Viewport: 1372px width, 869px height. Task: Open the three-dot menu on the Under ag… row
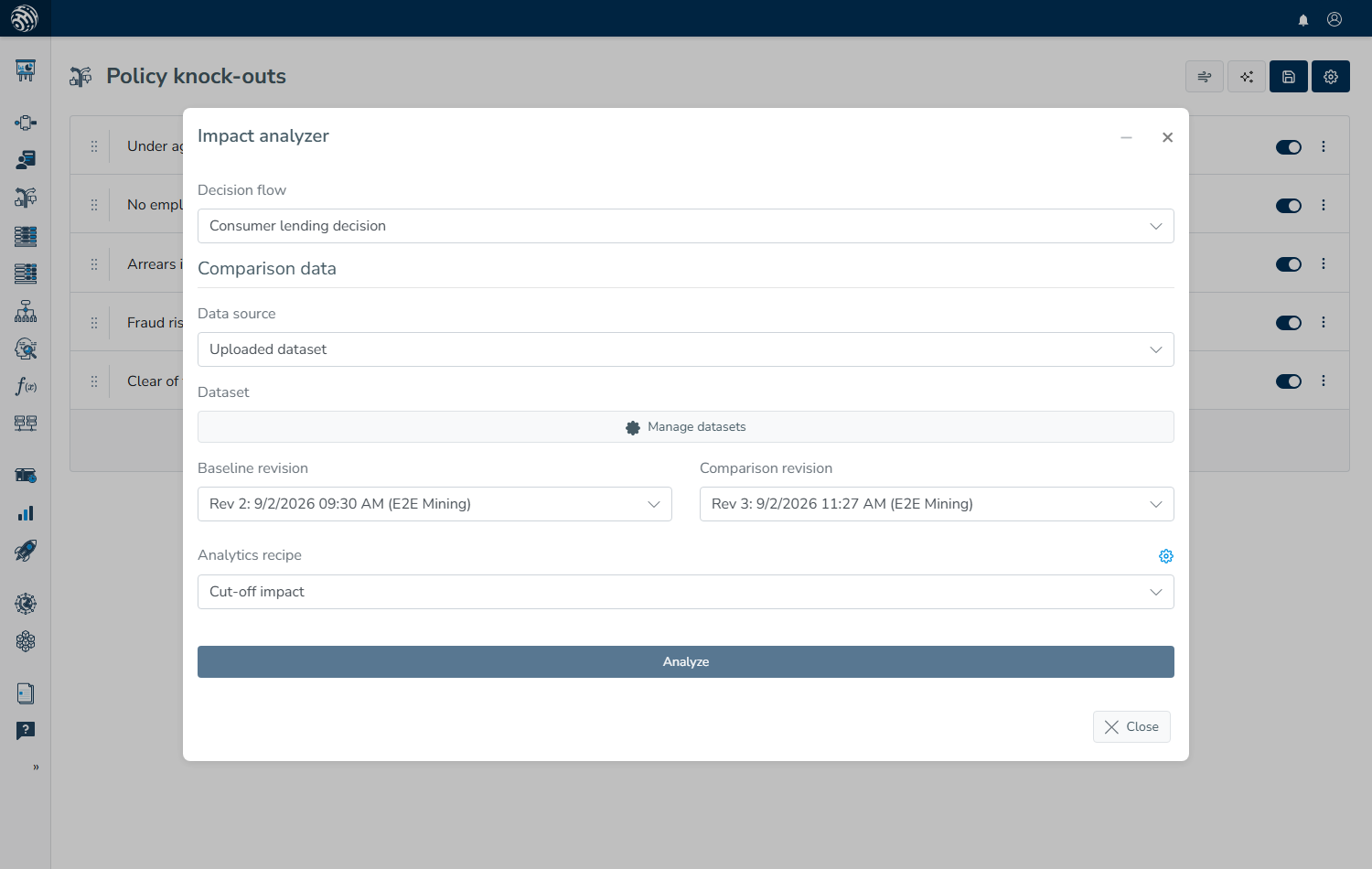pyautogui.click(x=1324, y=146)
